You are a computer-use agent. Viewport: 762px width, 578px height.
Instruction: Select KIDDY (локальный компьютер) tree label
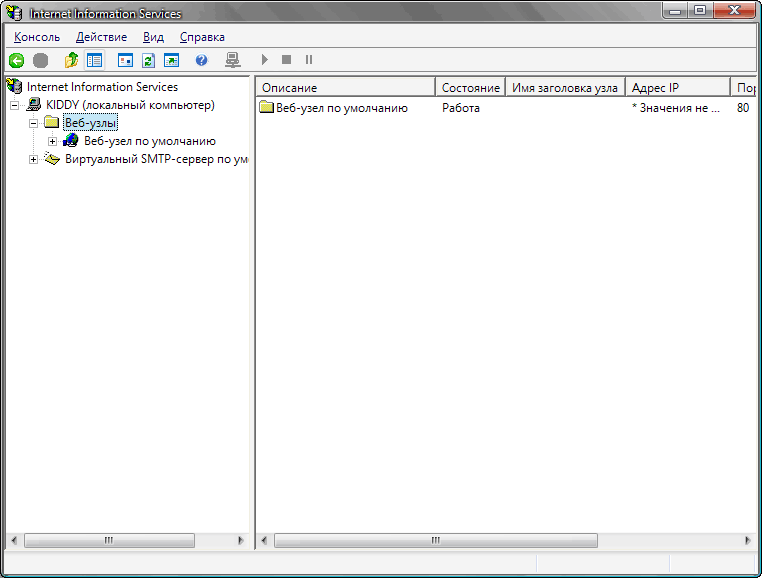tap(130, 105)
